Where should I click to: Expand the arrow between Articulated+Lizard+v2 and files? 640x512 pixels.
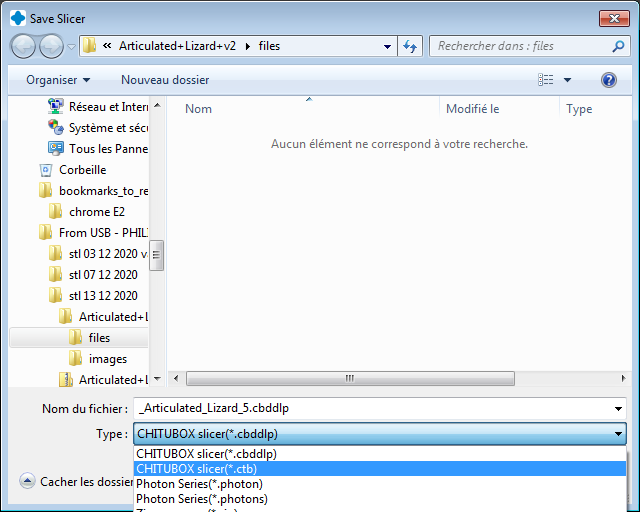coord(248,46)
